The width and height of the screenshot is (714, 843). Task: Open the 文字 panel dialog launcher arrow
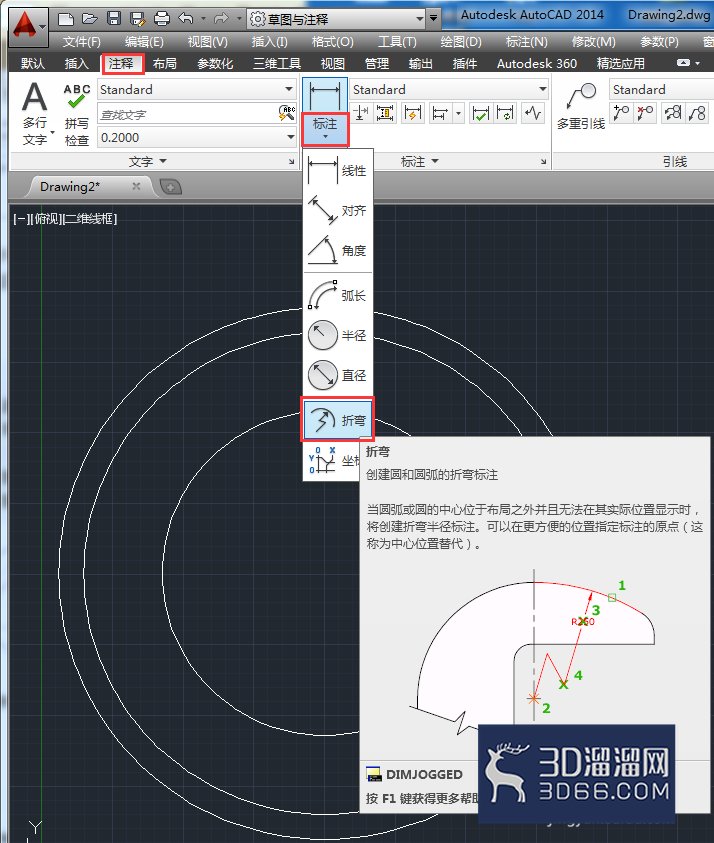tap(291, 161)
